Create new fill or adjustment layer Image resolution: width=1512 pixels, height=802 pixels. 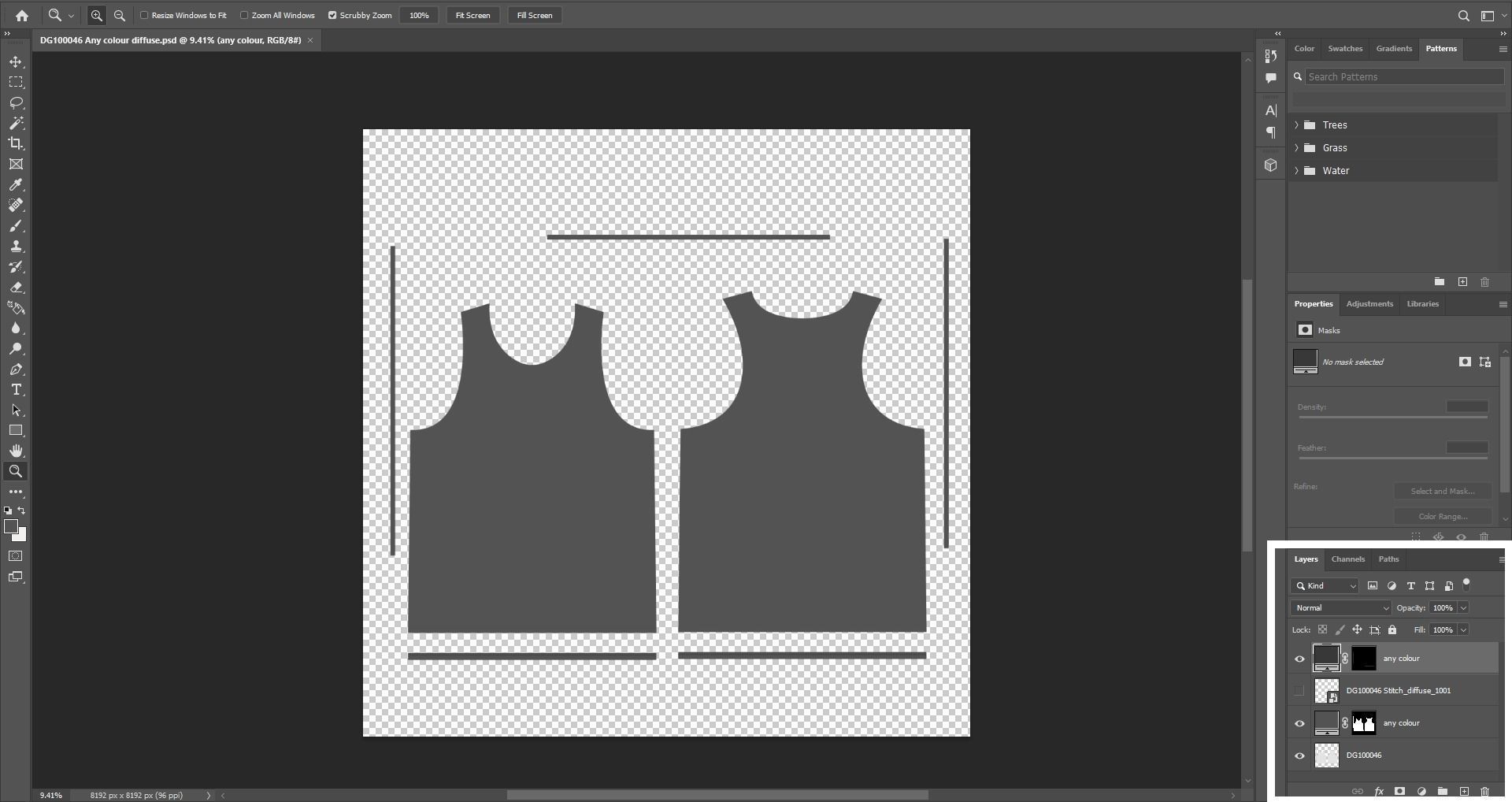point(1421,791)
